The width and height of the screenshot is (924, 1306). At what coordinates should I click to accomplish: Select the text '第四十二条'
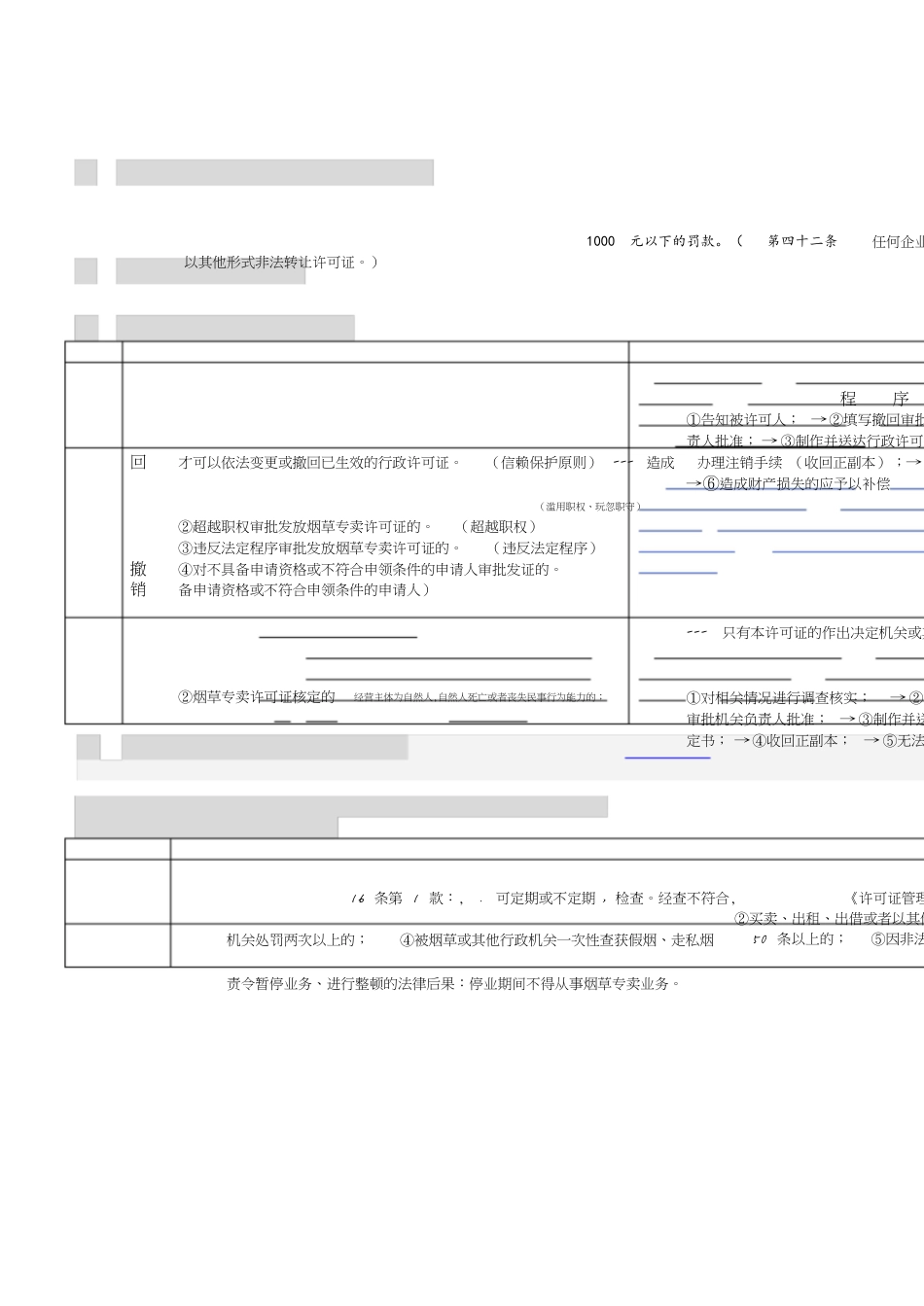click(x=802, y=241)
